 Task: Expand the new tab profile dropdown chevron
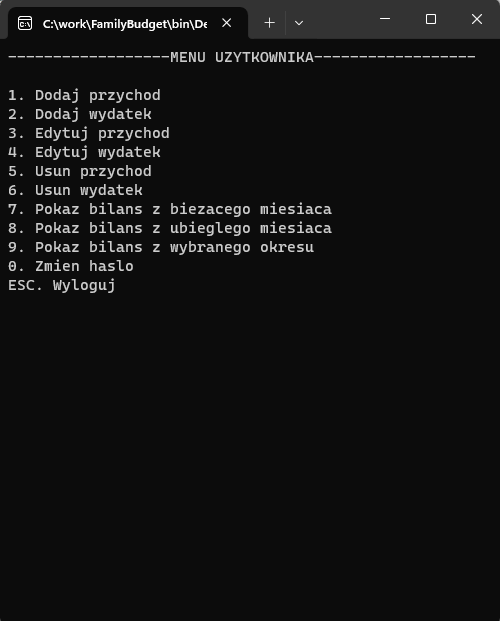tap(299, 23)
